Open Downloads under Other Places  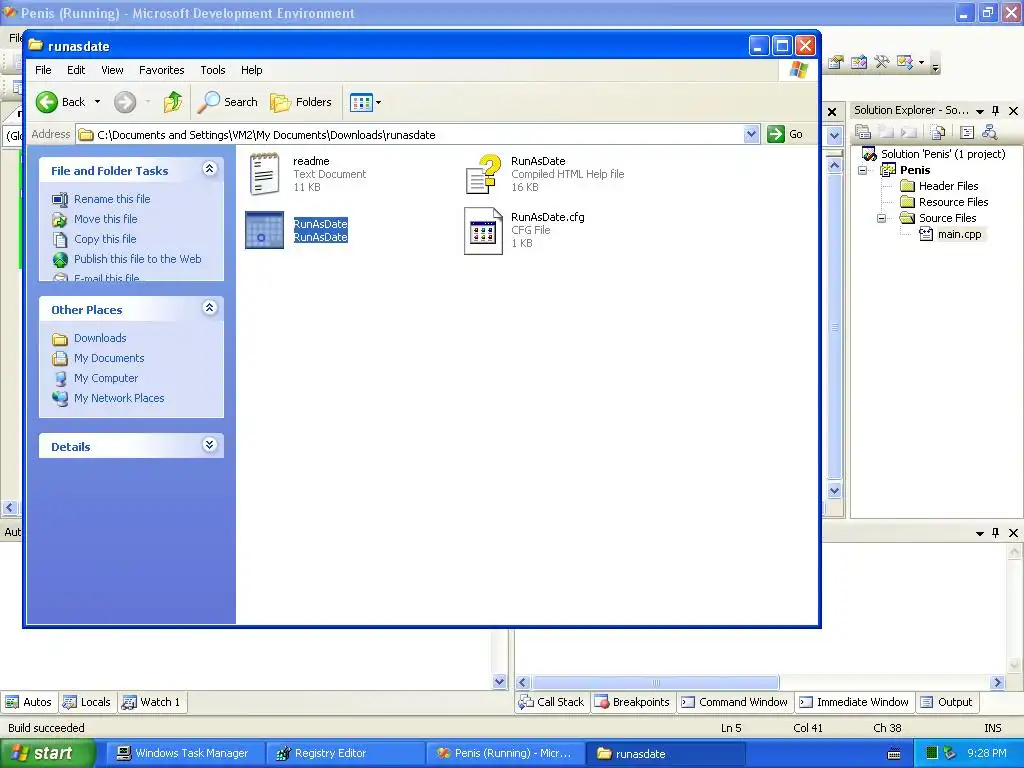[100, 338]
